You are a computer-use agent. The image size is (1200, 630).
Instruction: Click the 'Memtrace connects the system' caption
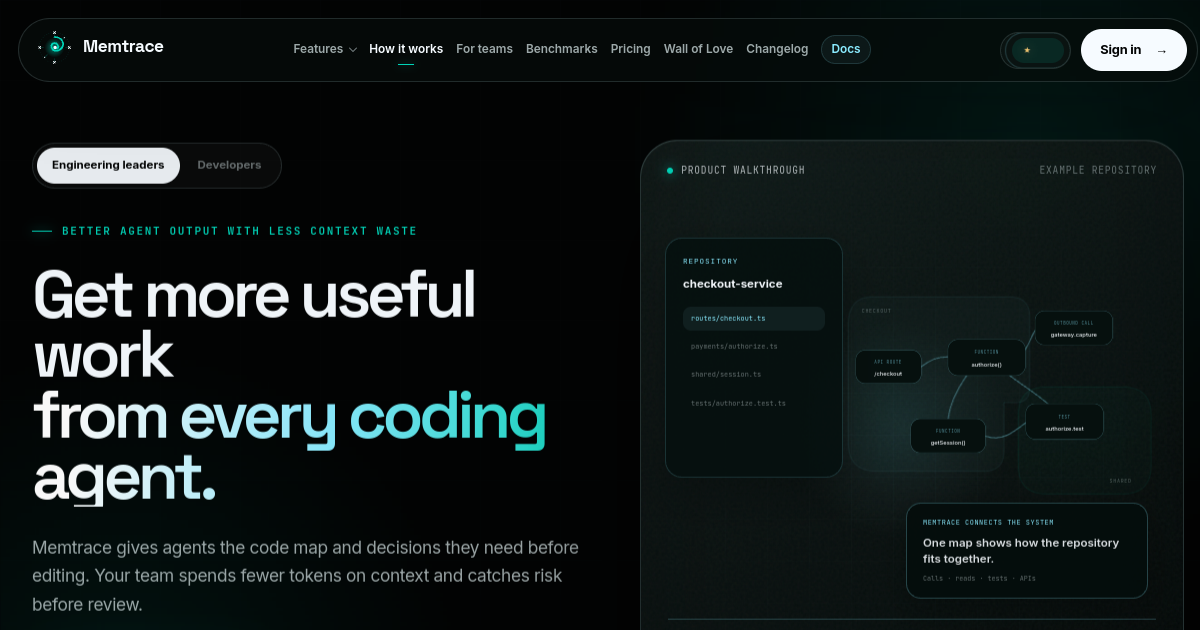988,522
